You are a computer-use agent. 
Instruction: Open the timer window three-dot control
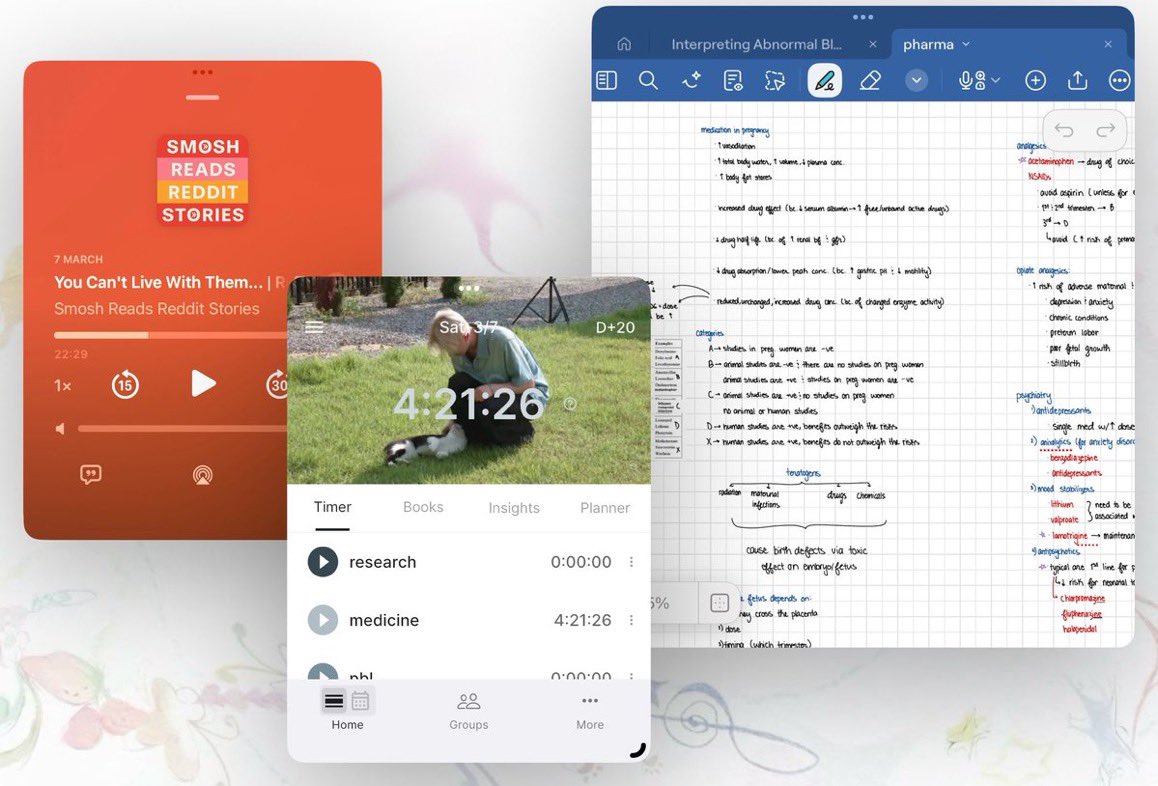pyautogui.click(x=469, y=288)
